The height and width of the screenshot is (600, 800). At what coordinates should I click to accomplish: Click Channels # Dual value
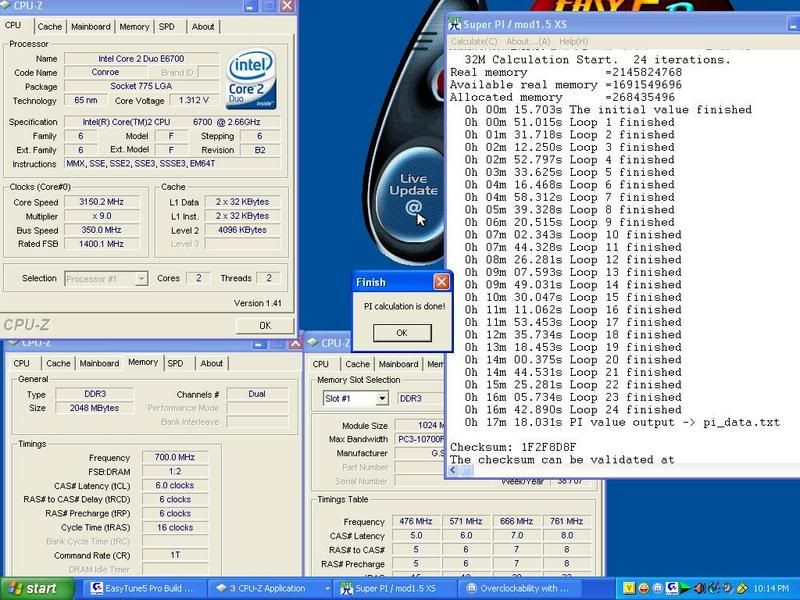point(257,394)
